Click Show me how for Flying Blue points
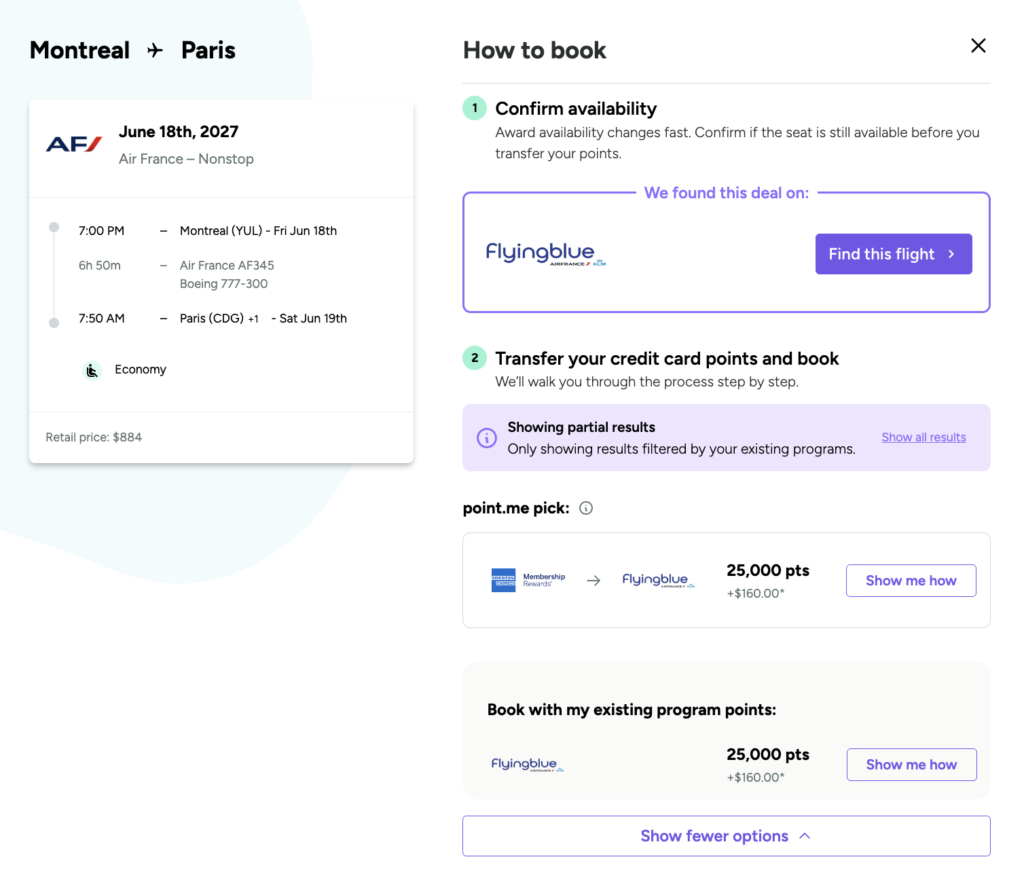 [911, 764]
